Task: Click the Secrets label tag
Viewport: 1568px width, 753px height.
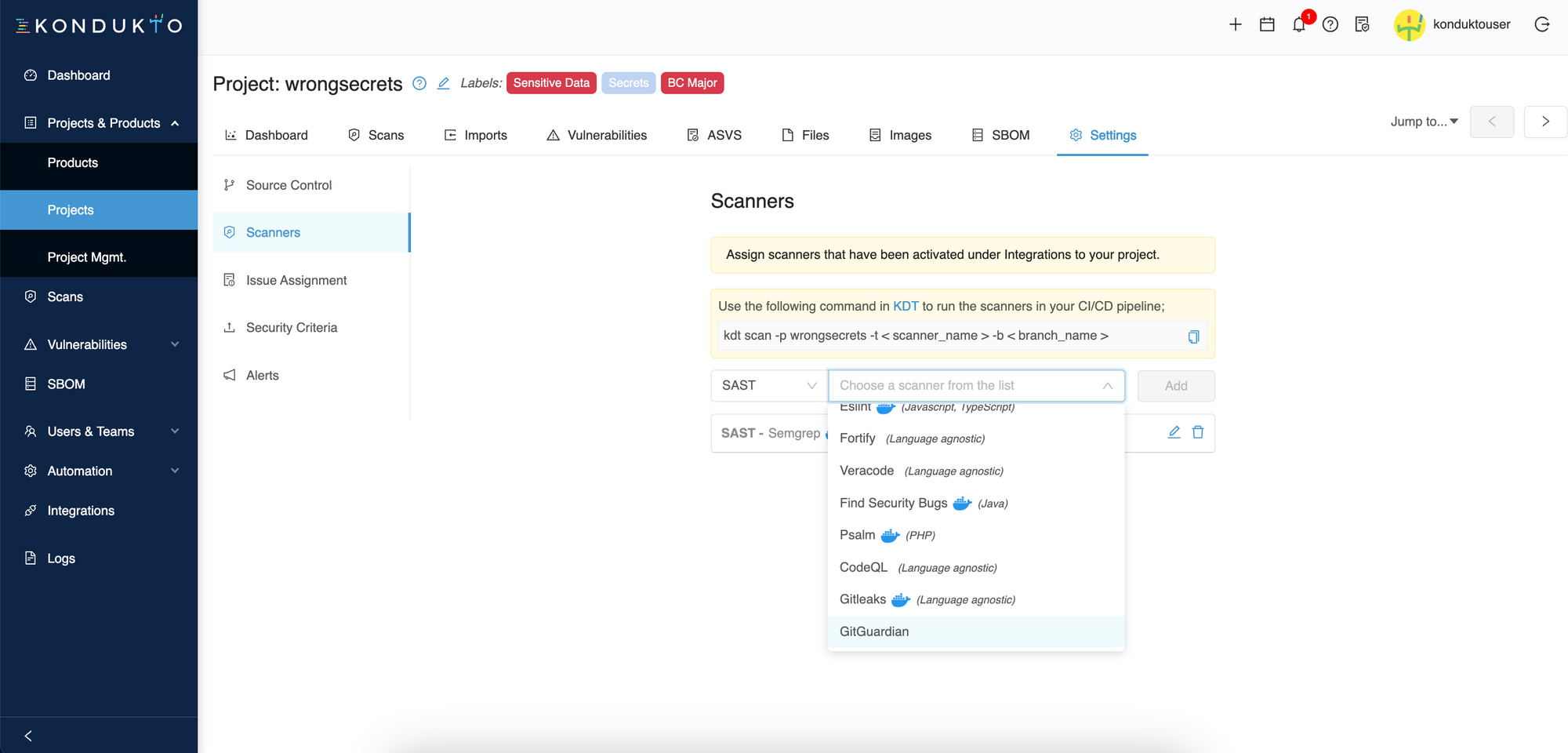Action: [x=629, y=83]
